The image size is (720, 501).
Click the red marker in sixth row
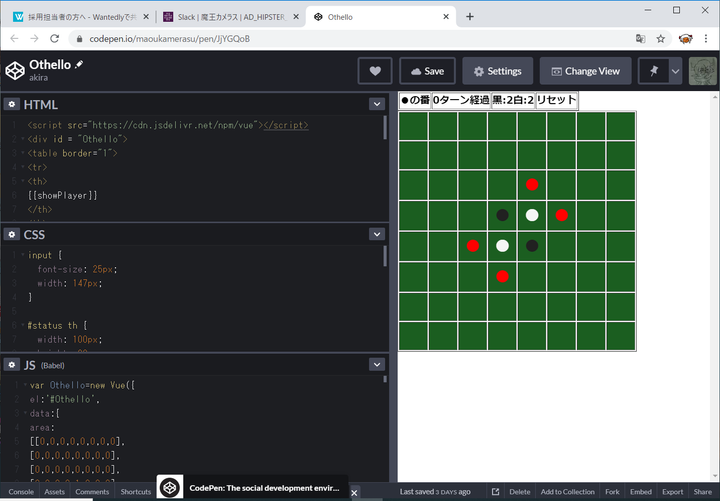(502, 276)
